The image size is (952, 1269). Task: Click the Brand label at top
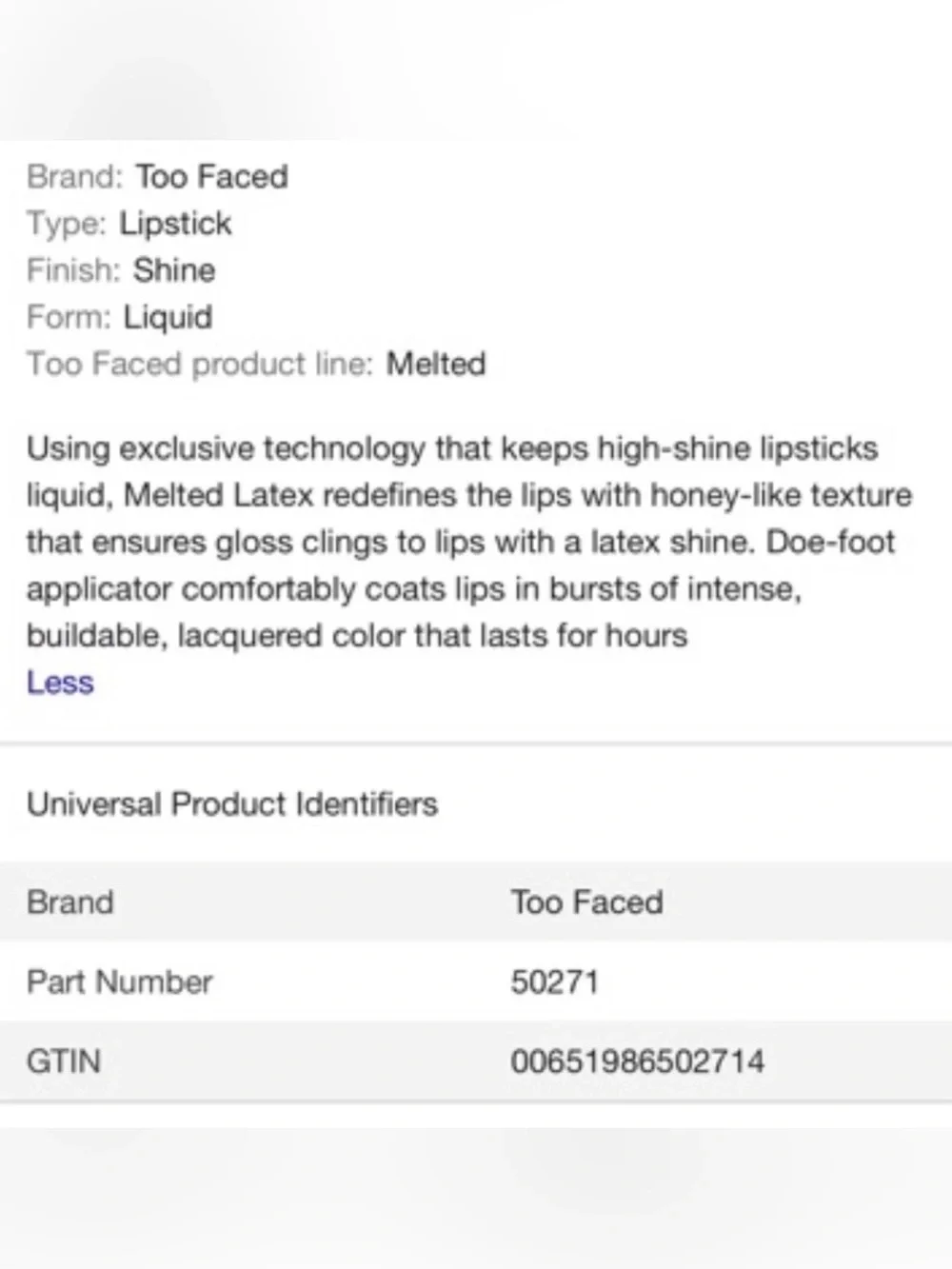[x=75, y=176]
